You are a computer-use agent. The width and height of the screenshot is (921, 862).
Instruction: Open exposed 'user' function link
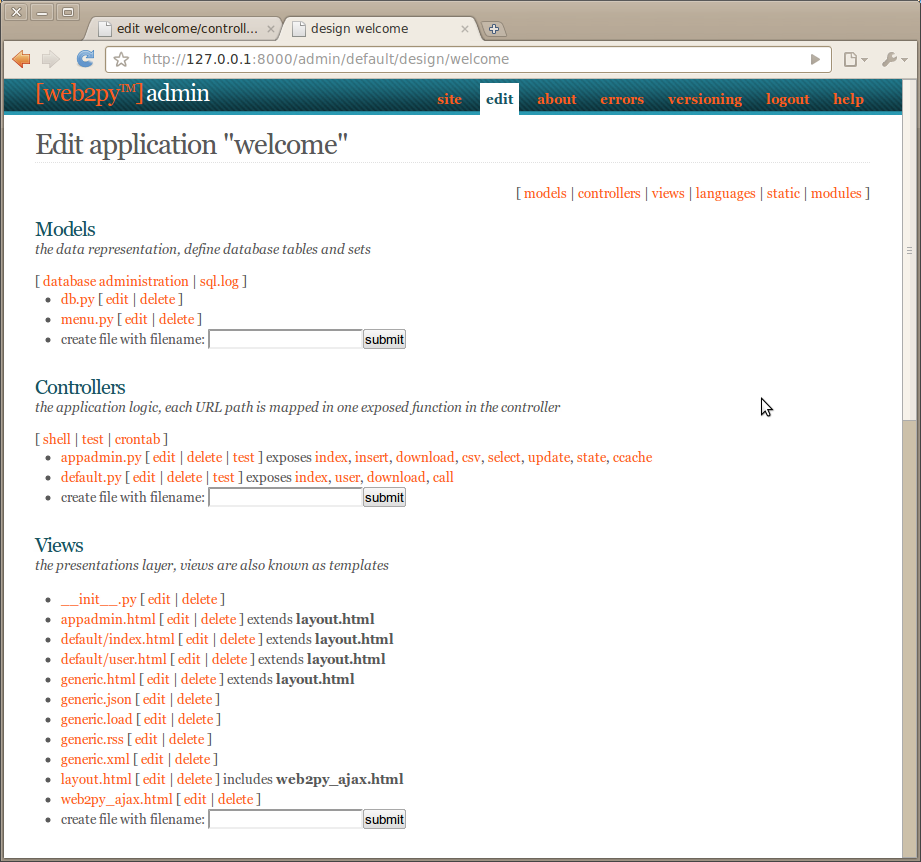point(348,477)
